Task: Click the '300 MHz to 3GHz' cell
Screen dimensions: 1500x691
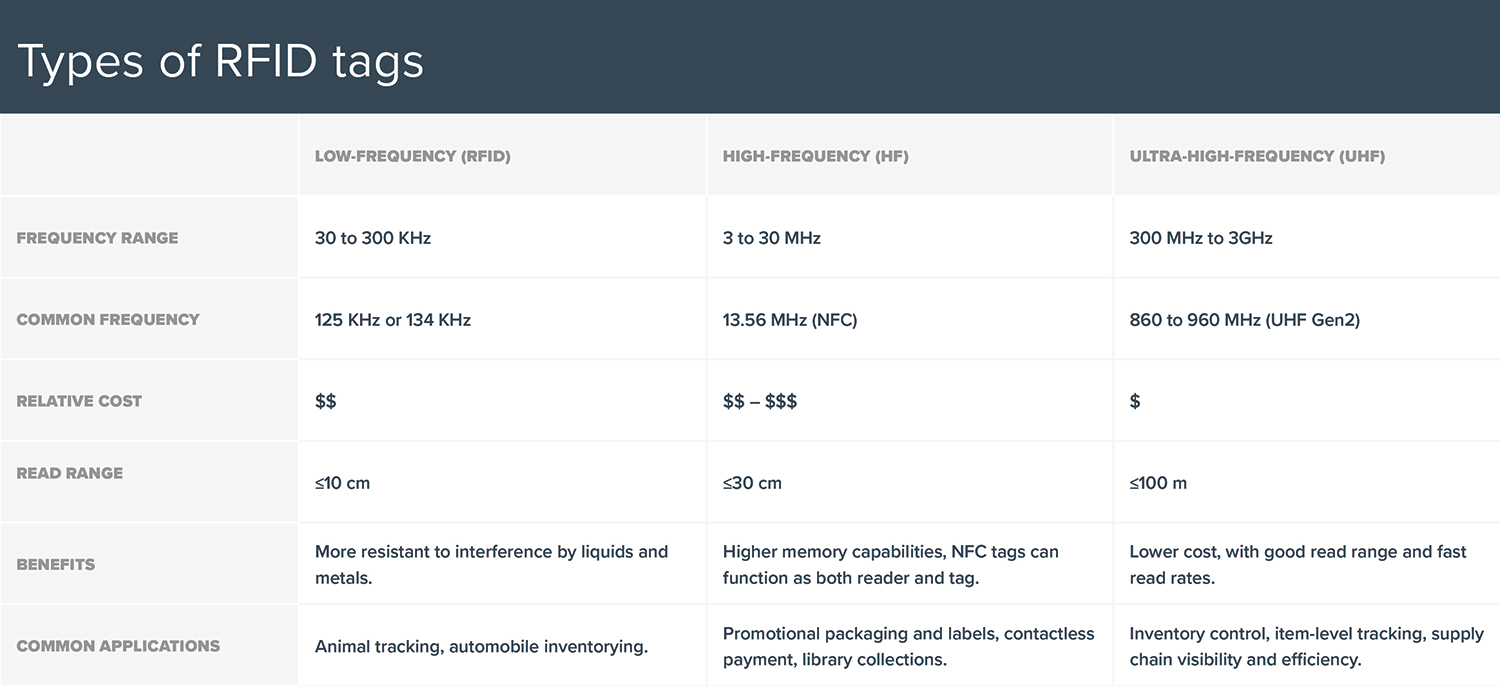Action: [1200, 238]
